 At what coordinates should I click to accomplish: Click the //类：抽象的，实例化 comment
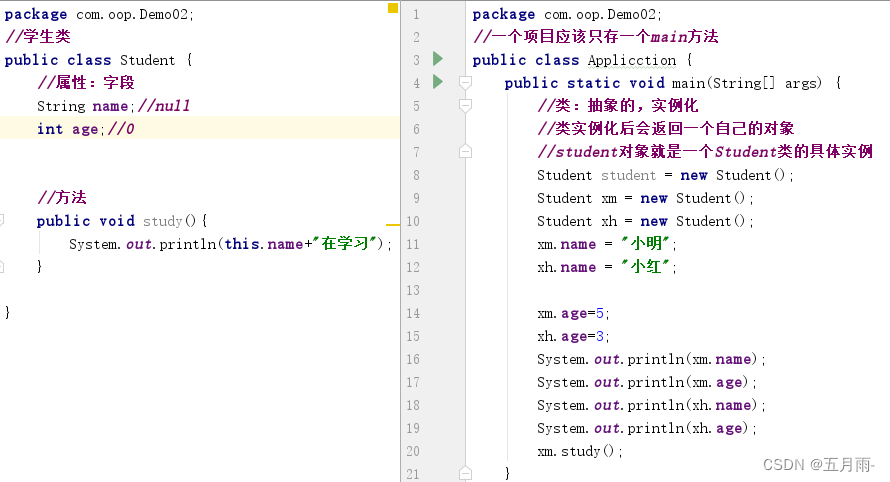point(618,106)
